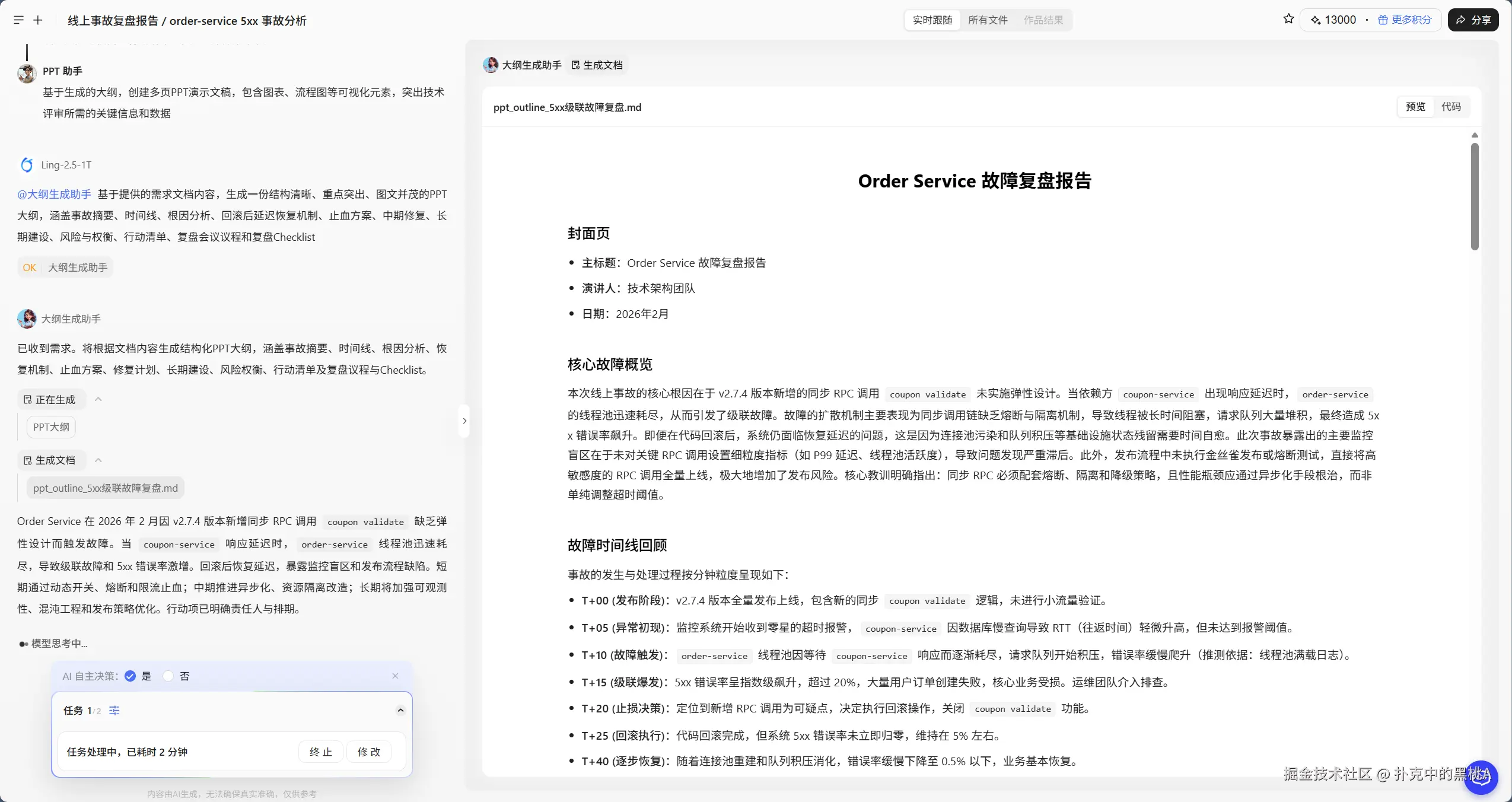Open the ppt_outline_5xx级联故障复盘.md file chip
Viewport: 1512px width, 802px height.
pos(105,488)
